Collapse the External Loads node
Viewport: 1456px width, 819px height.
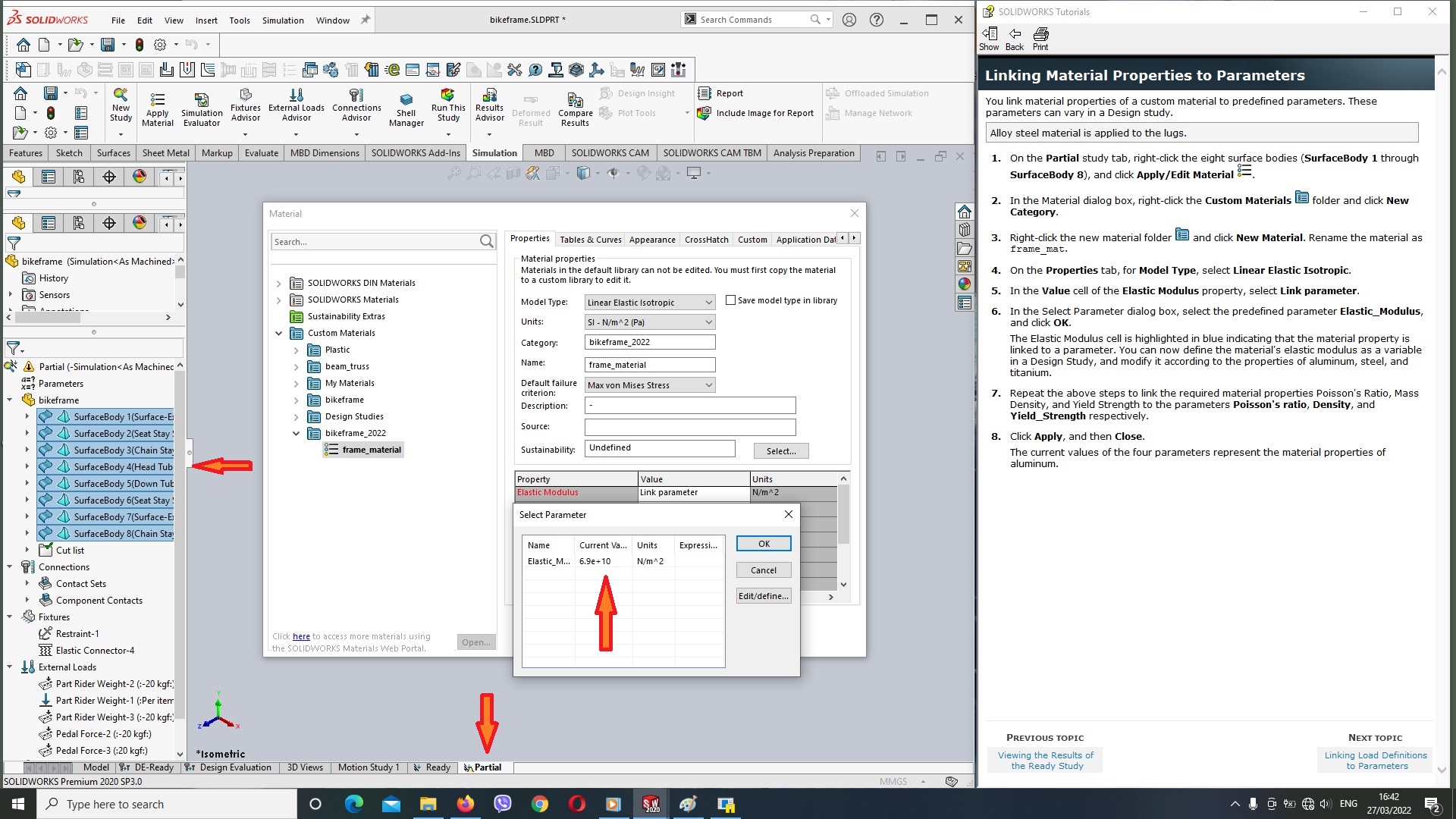[10, 667]
